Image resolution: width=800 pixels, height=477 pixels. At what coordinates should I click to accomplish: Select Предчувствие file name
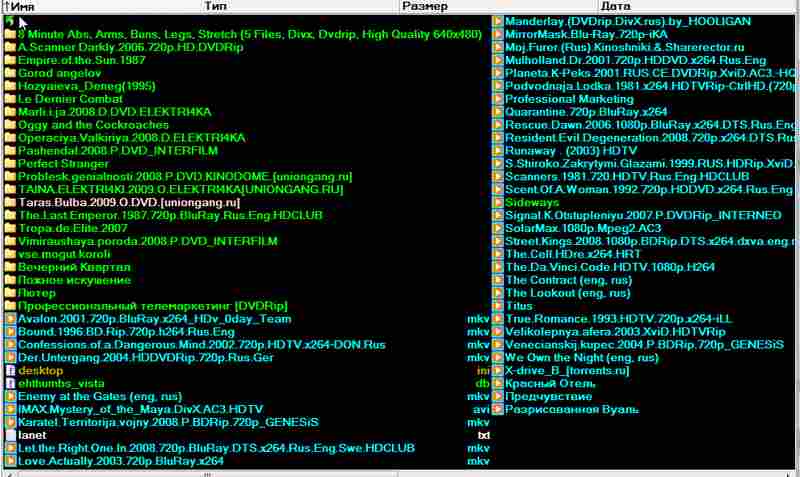click(x=548, y=396)
